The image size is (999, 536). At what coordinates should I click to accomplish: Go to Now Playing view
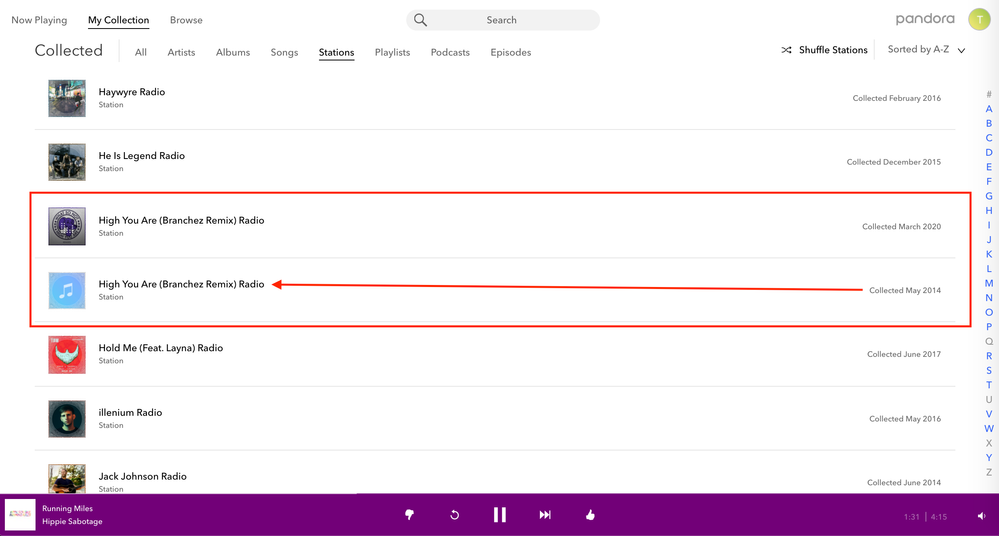(39, 20)
